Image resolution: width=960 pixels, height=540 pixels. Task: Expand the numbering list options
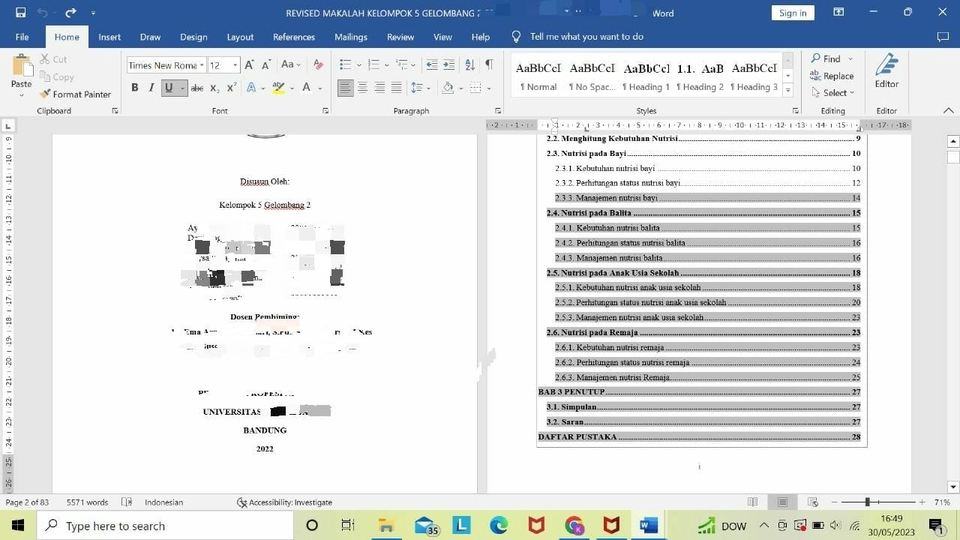click(387, 65)
